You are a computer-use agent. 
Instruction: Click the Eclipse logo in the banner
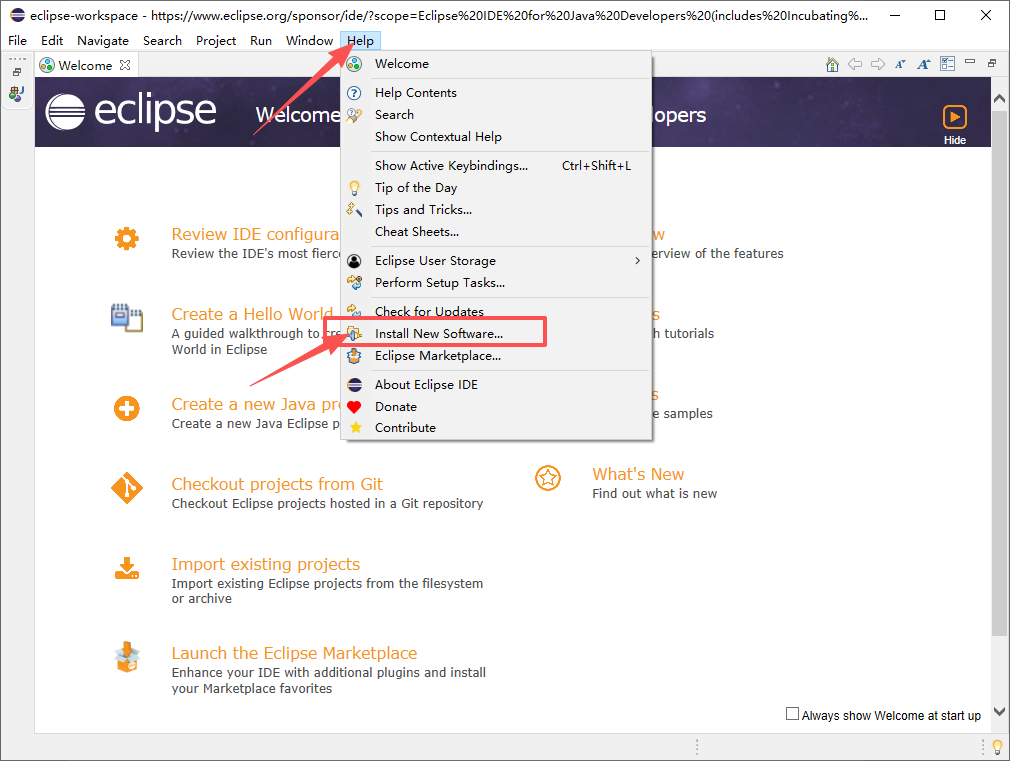131,111
